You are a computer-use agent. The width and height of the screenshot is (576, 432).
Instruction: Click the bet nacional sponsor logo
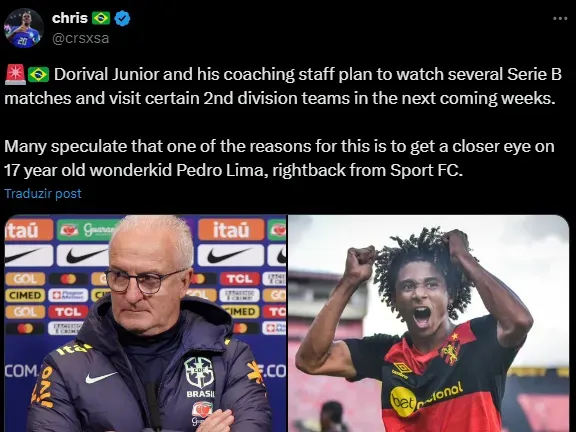click(x=426, y=398)
